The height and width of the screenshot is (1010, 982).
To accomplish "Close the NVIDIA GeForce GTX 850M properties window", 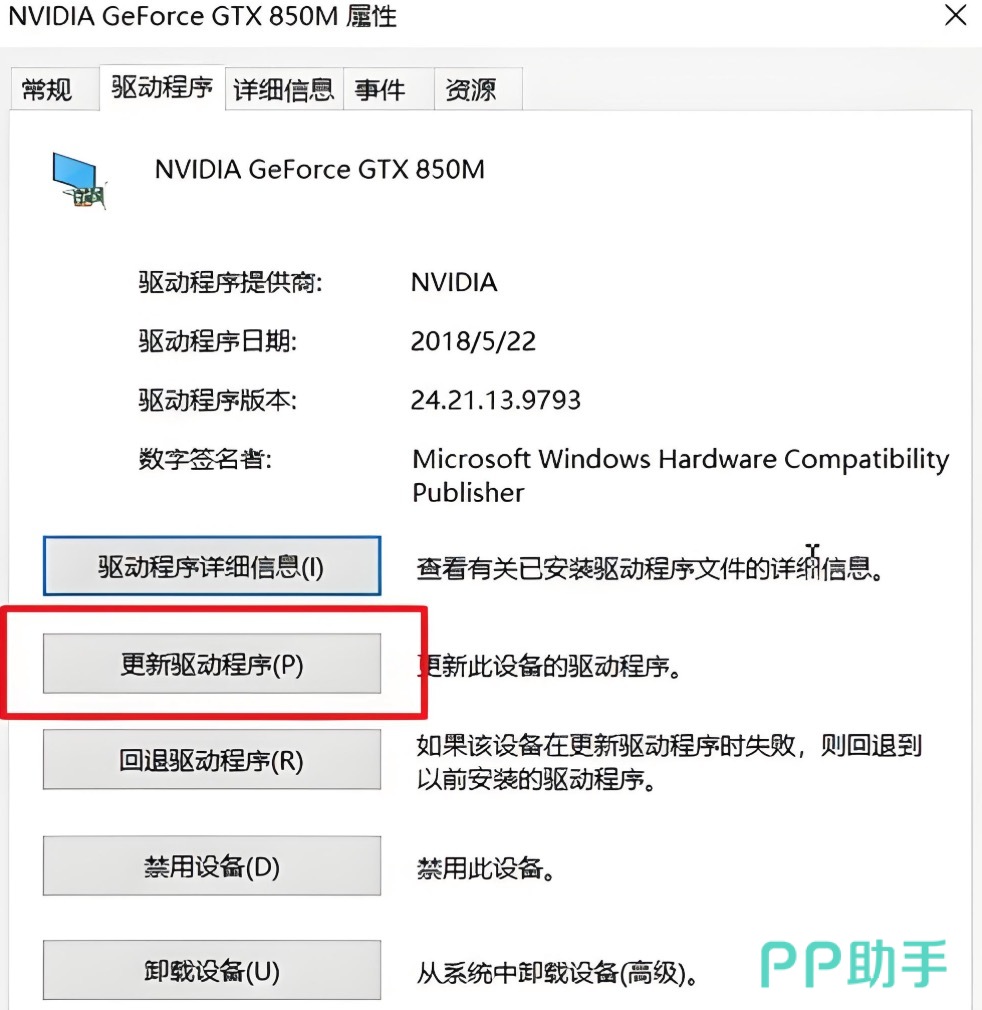I will coord(955,17).
